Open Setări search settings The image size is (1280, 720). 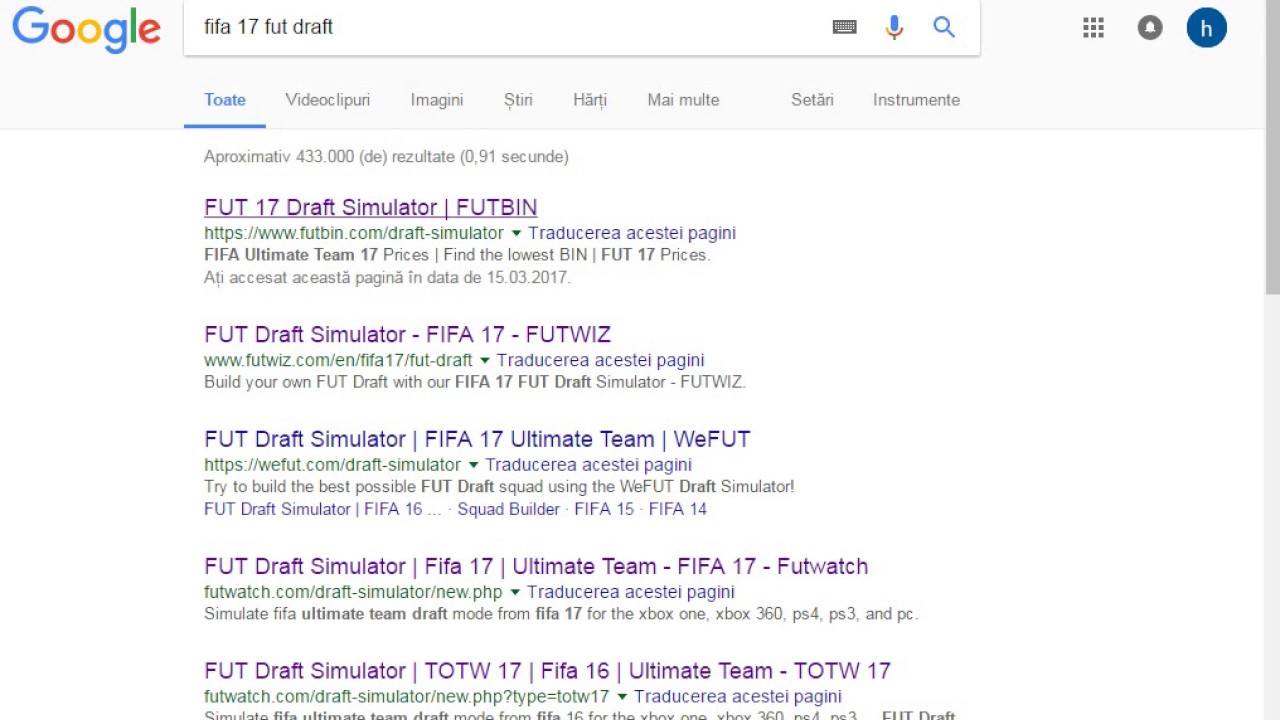click(x=812, y=100)
